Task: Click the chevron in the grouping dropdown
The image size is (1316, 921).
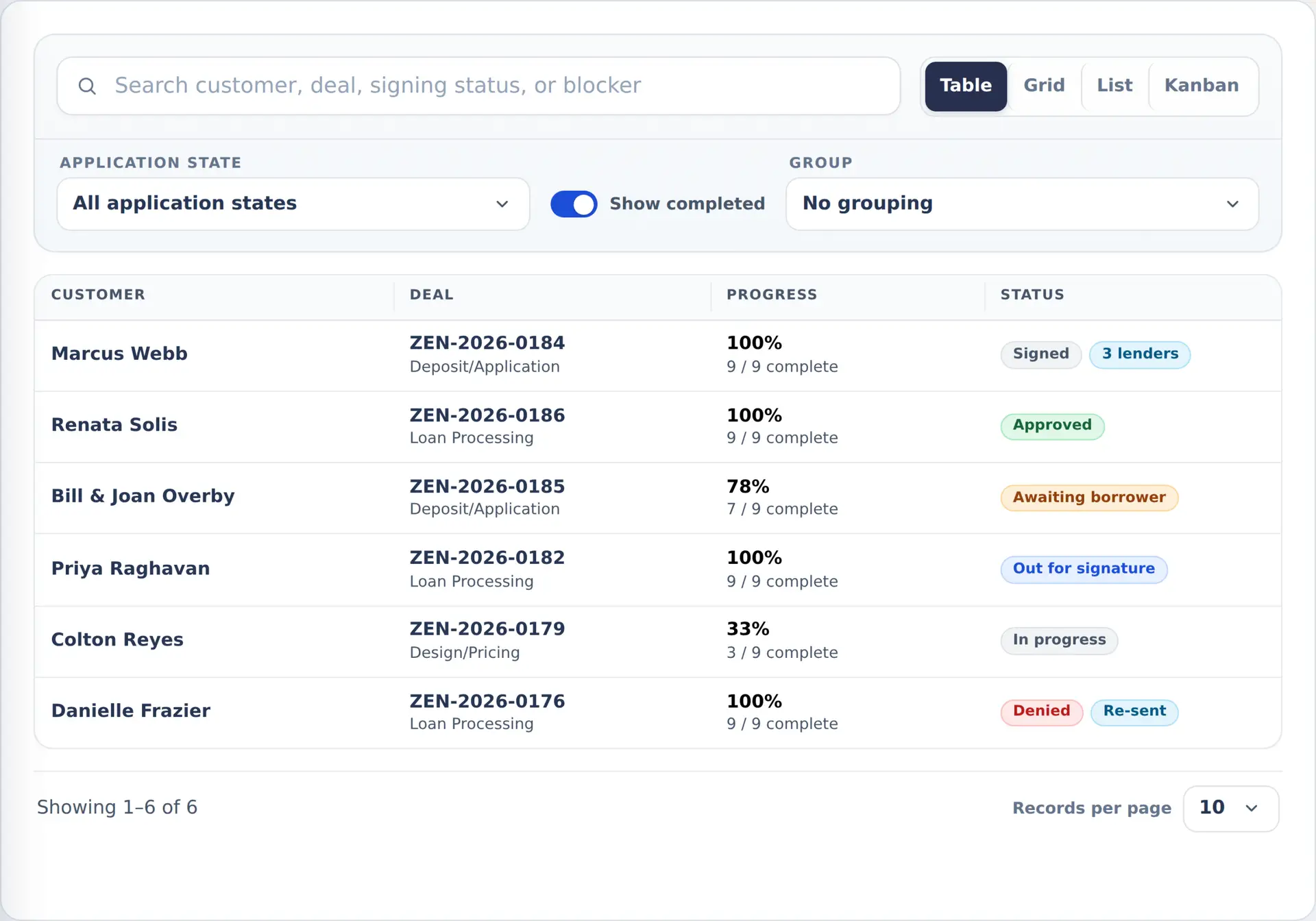Action: pyautogui.click(x=1232, y=204)
